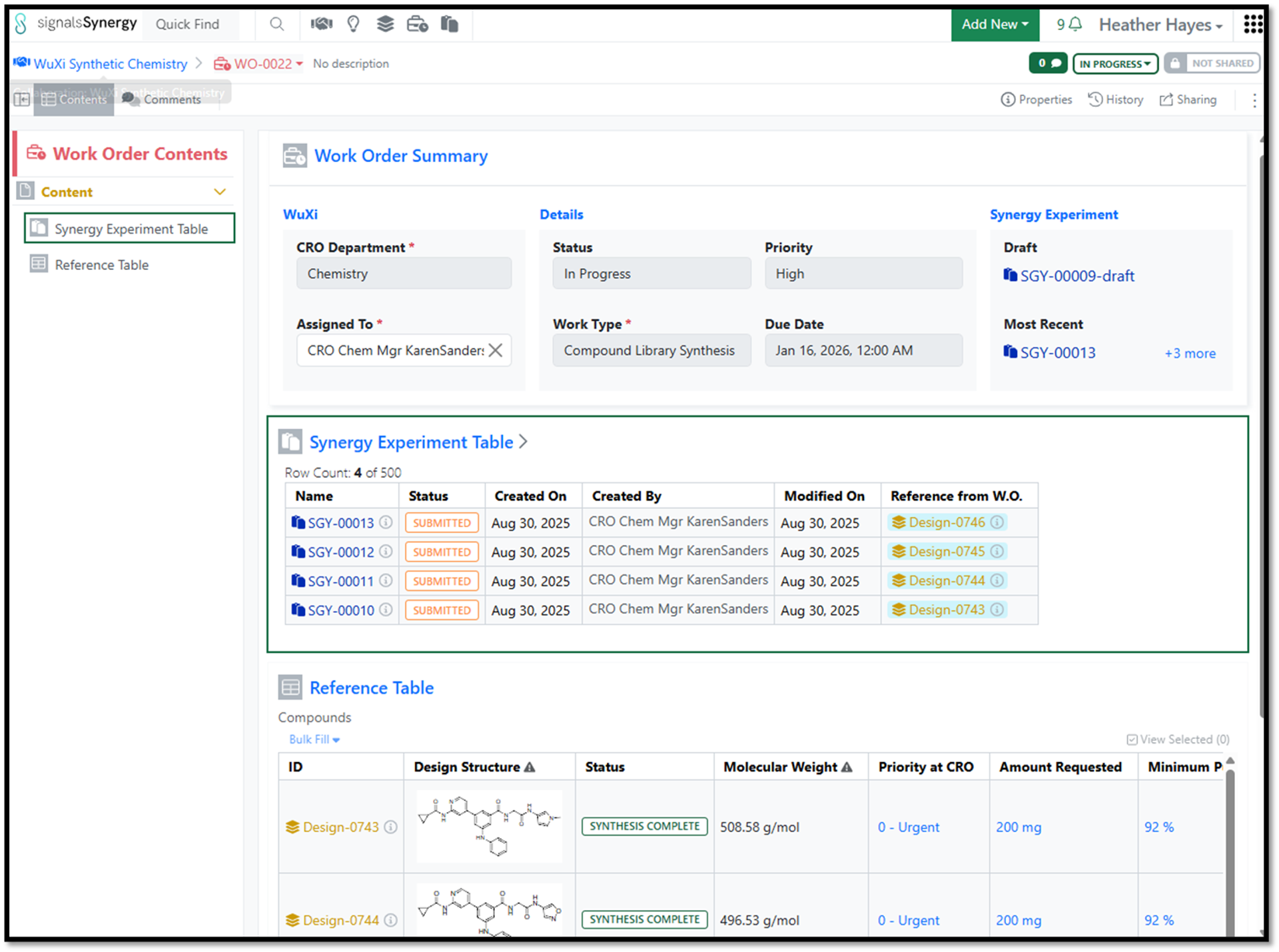This screenshot has height=952, width=1279.
Task: Toggle View Selected checkbox
Action: [1132, 739]
